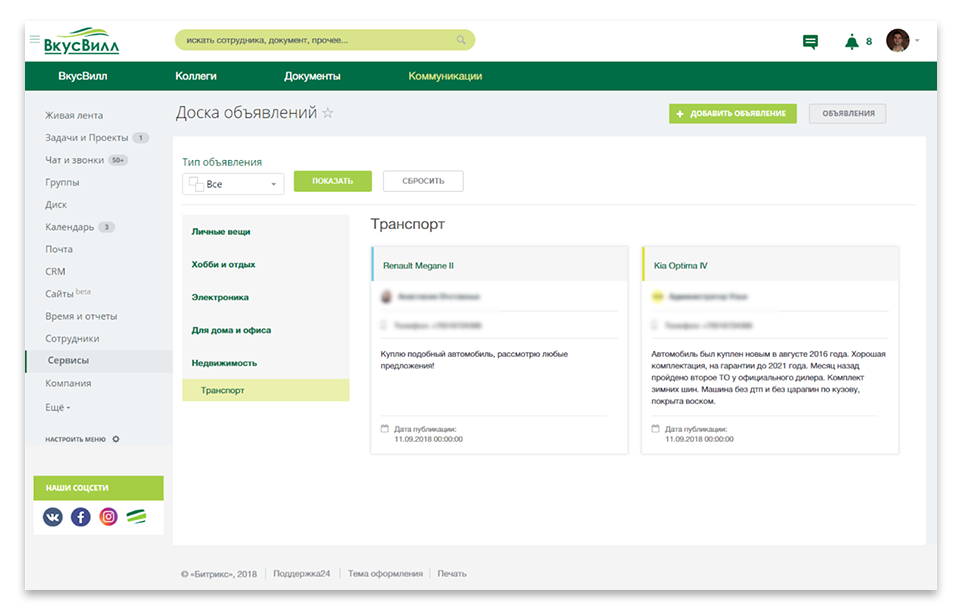Open Чат и звонки in sidebar
The height and width of the screenshot is (610, 960).
point(74,160)
